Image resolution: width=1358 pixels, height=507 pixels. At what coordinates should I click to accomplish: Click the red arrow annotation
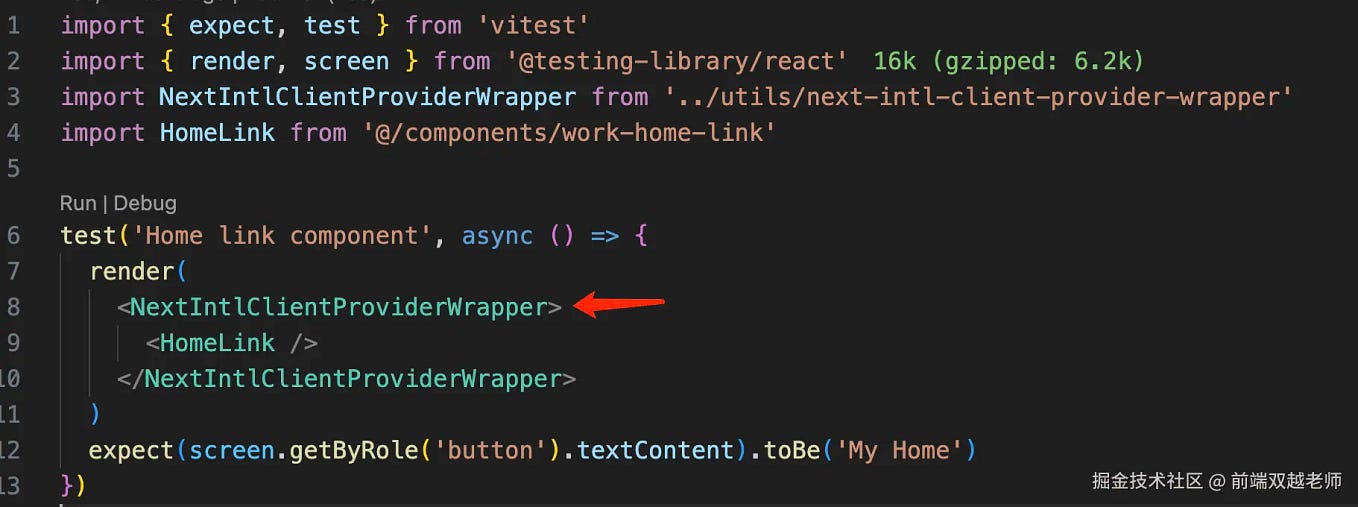pyautogui.click(x=620, y=304)
